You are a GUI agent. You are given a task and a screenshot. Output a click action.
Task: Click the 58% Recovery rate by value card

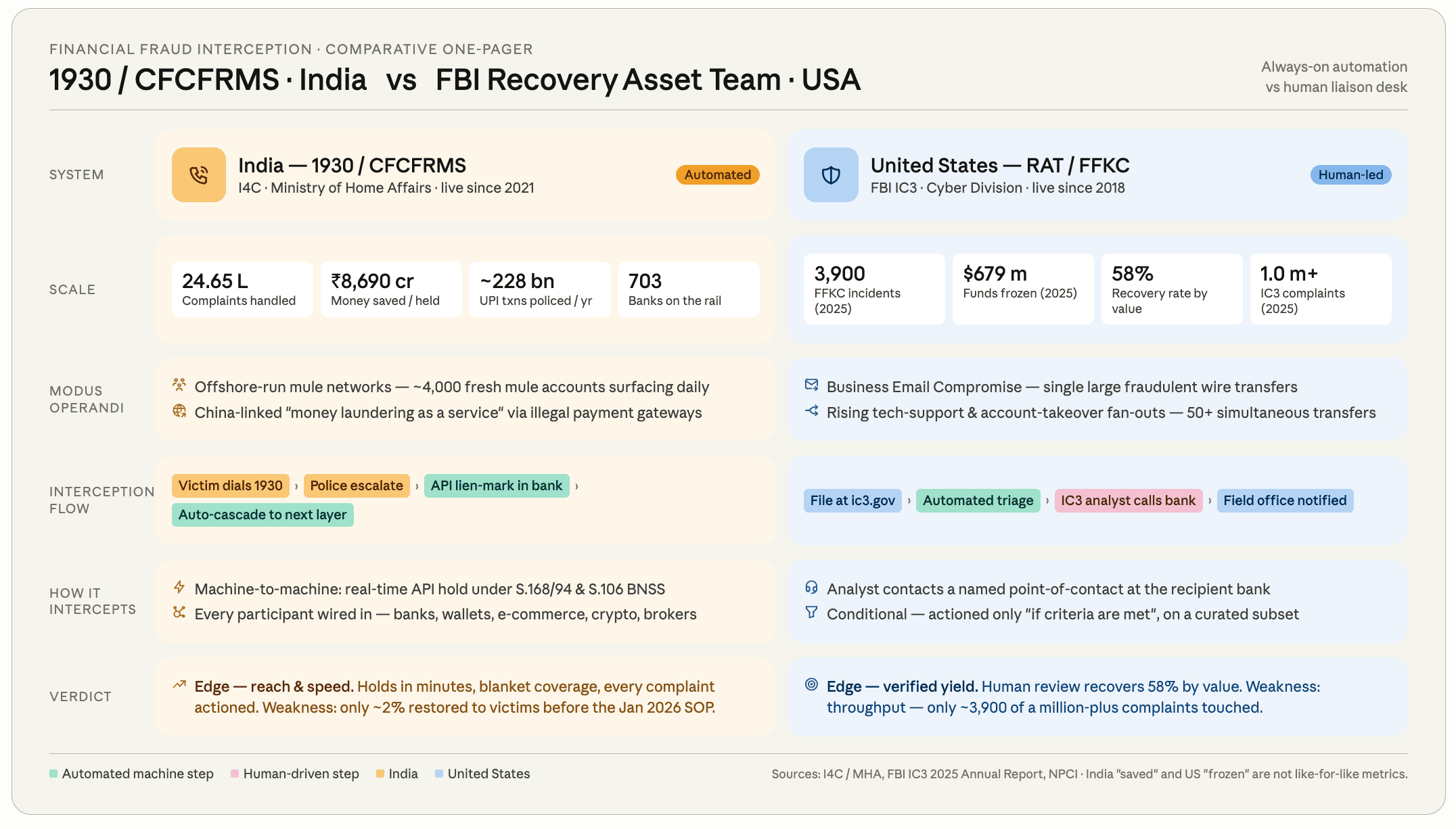pyautogui.click(x=1172, y=289)
